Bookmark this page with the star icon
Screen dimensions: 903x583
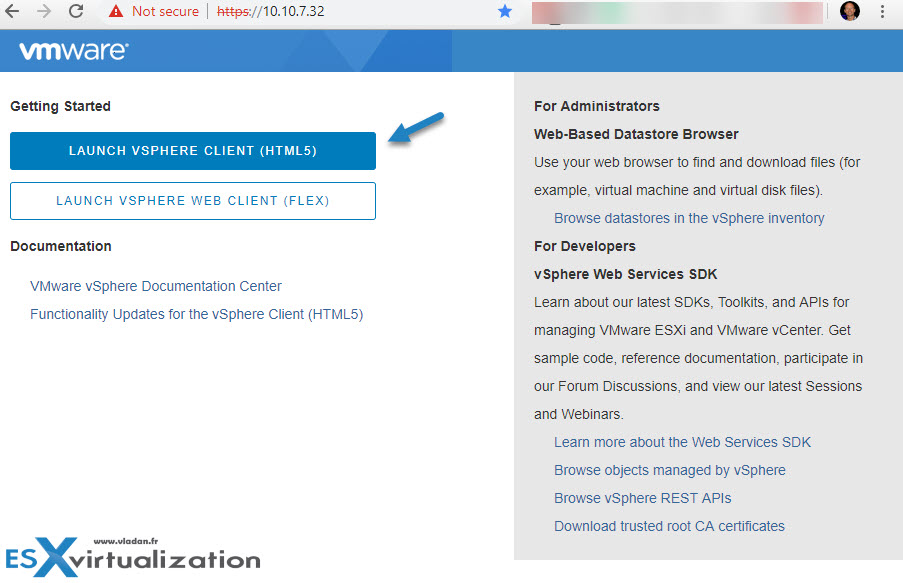(505, 11)
